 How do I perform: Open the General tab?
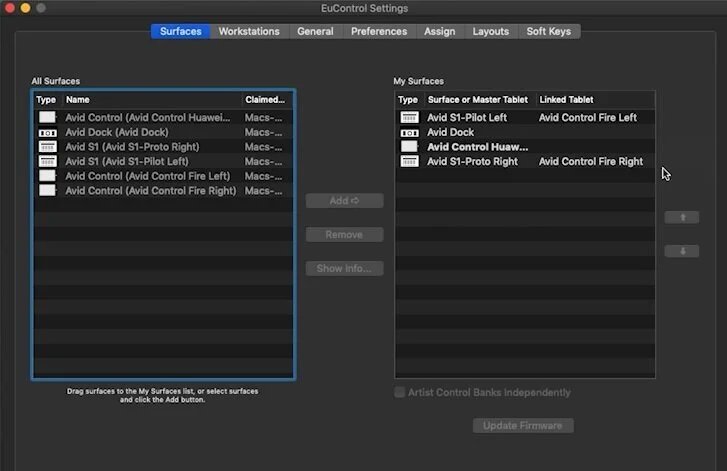point(315,32)
